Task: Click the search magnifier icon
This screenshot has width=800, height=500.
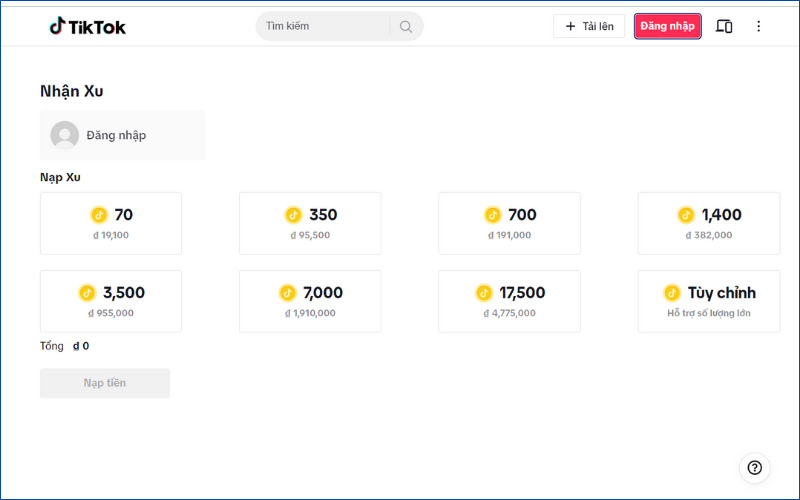Action: click(406, 27)
